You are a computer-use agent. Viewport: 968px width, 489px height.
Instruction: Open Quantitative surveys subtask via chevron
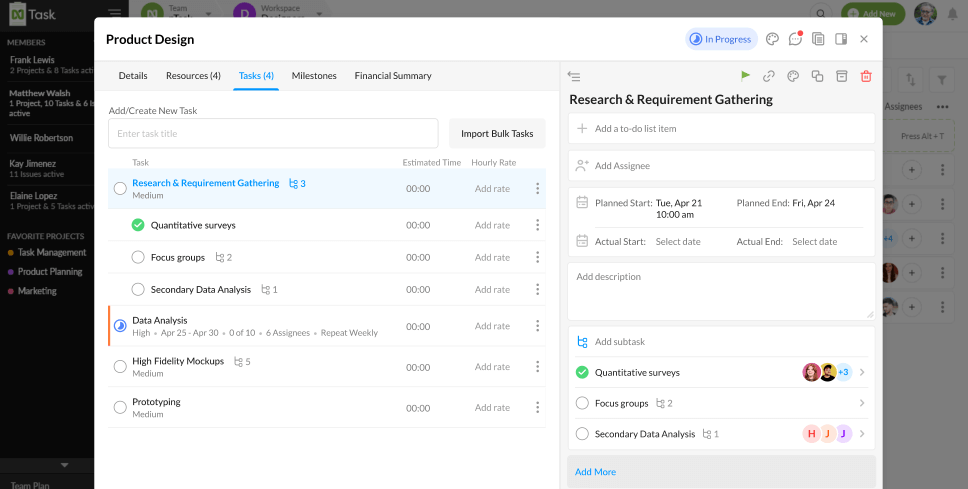(862, 372)
